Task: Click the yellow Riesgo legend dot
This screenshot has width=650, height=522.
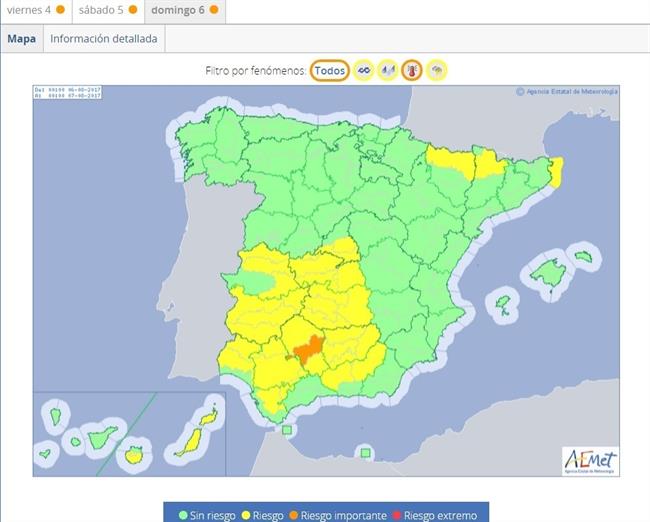Action: click(246, 515)
